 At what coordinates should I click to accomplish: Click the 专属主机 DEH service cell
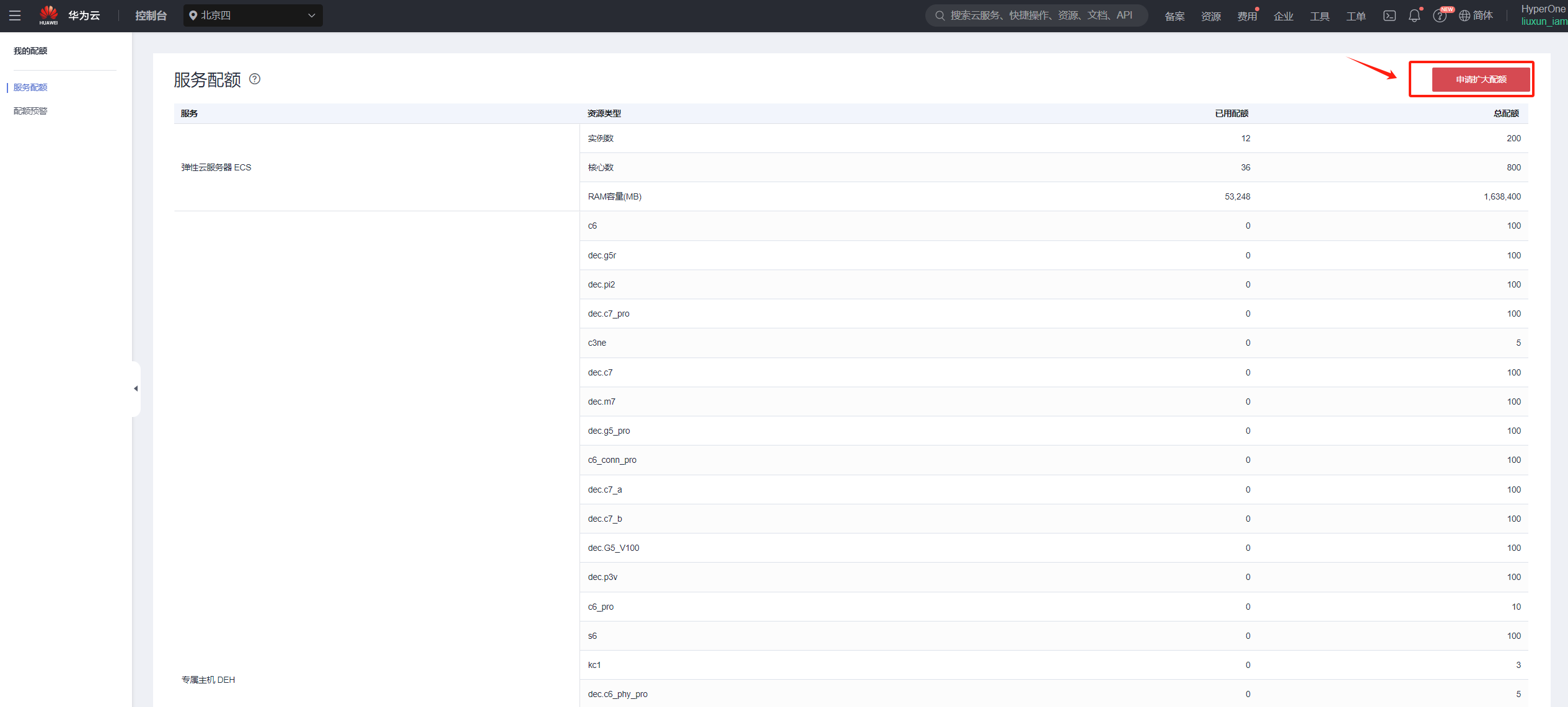tap(208, 680)
